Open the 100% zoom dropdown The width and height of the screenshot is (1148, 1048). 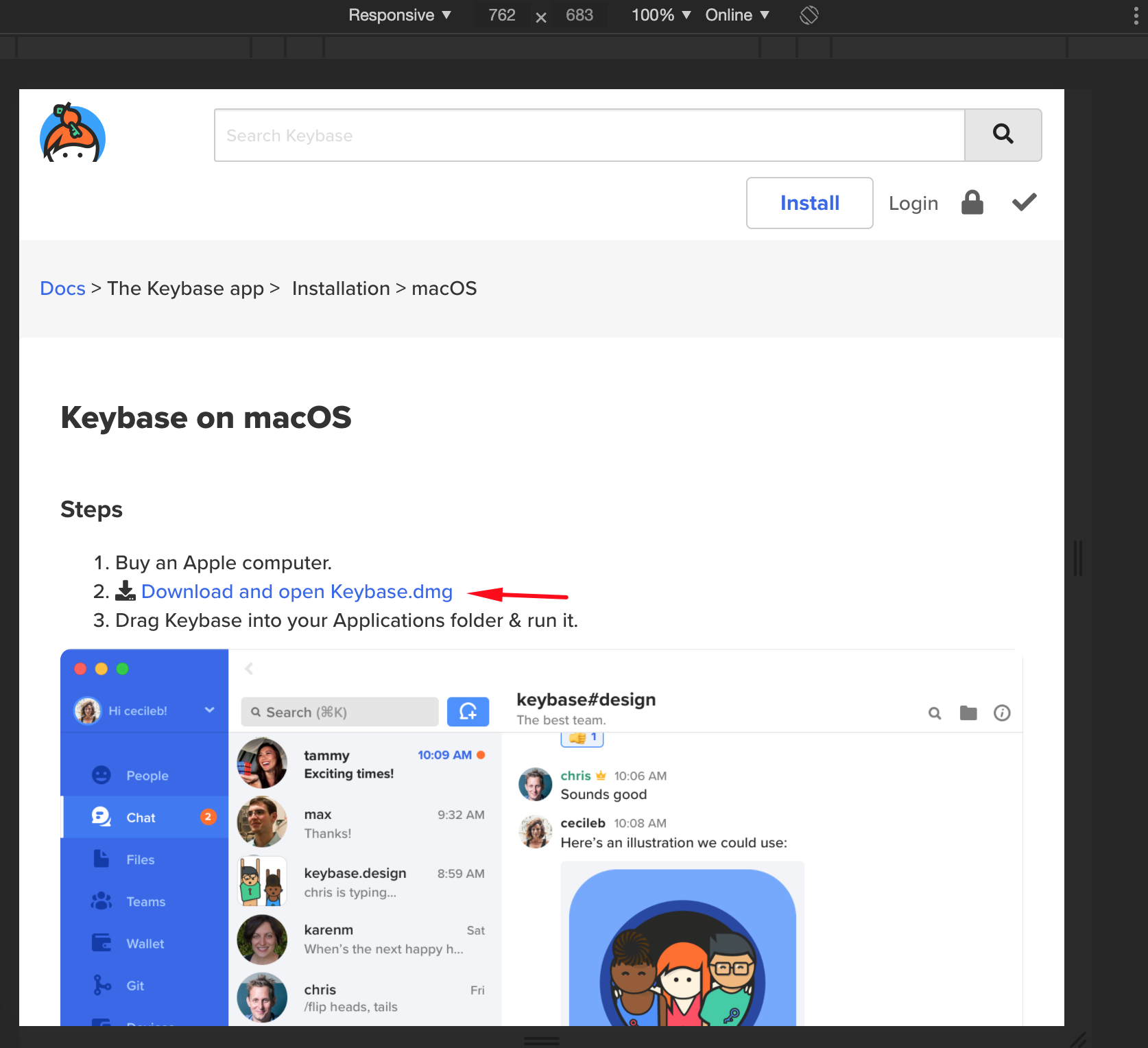660,15
